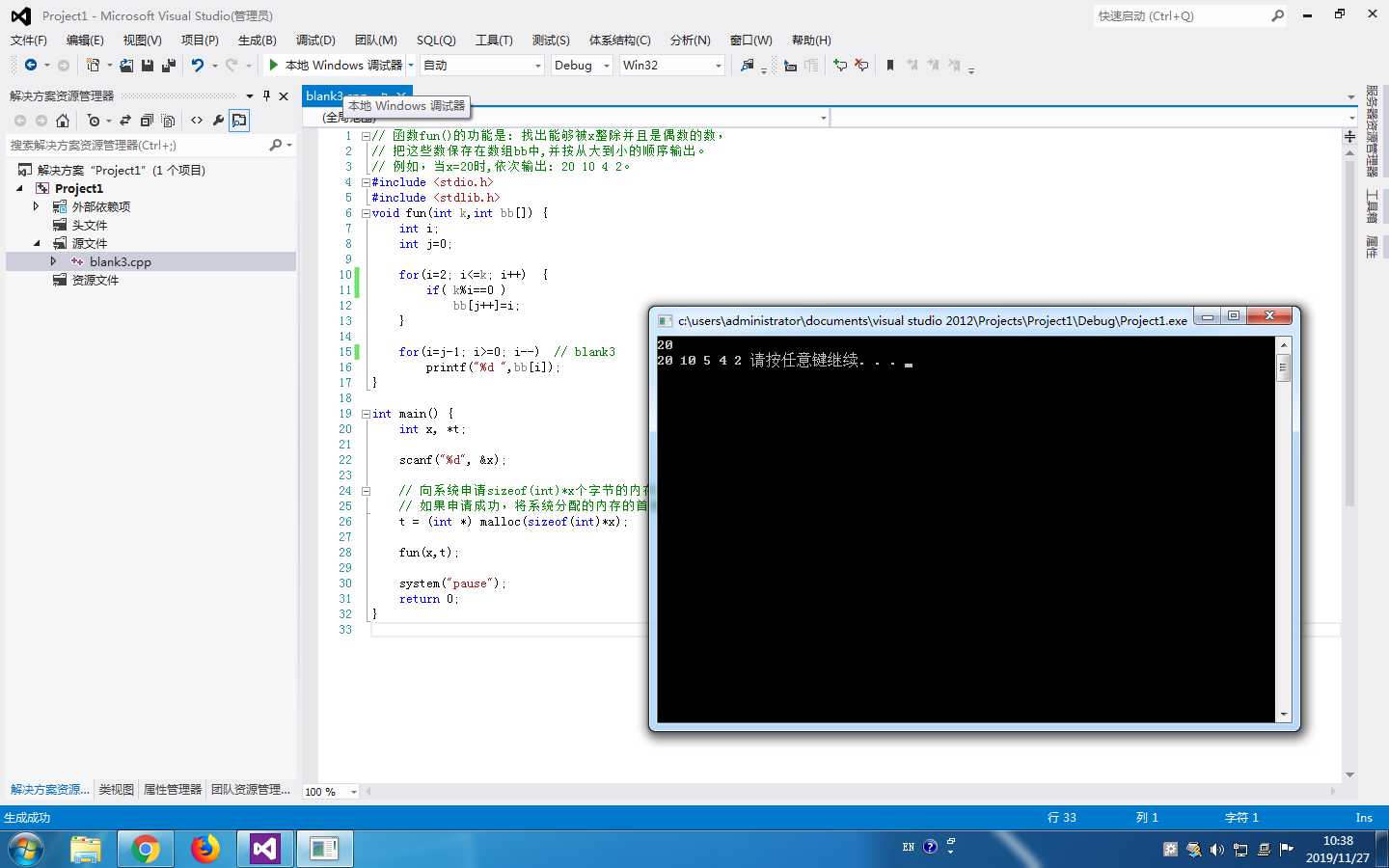This screenshot has height=868, width=1389.
Task: Open the 编辑(E) menu
Action: click(85, 40)
